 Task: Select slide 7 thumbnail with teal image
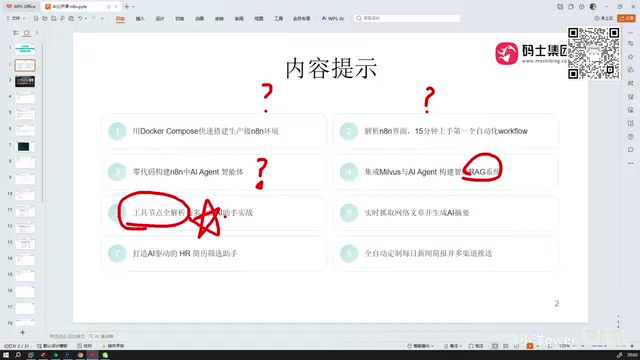coord(25,147)
